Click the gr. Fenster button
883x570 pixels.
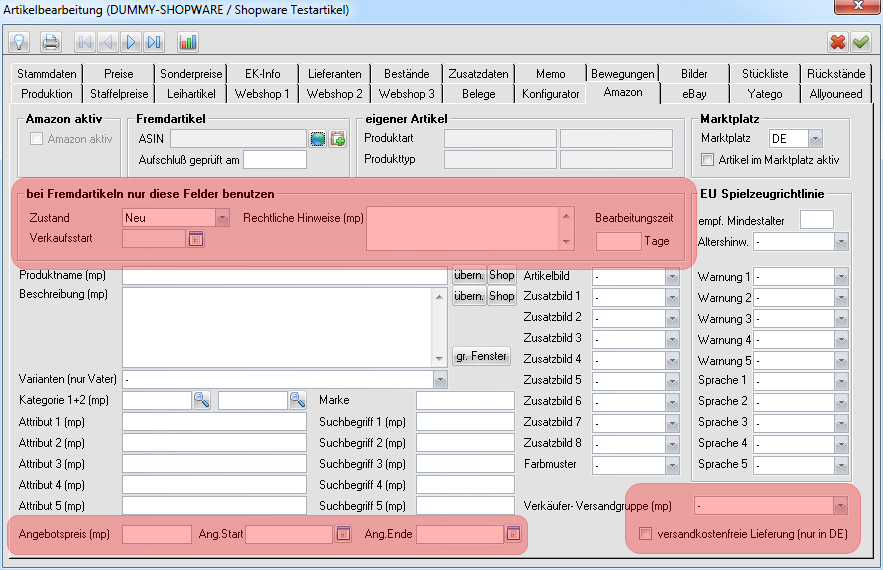(x=481, y=356)
